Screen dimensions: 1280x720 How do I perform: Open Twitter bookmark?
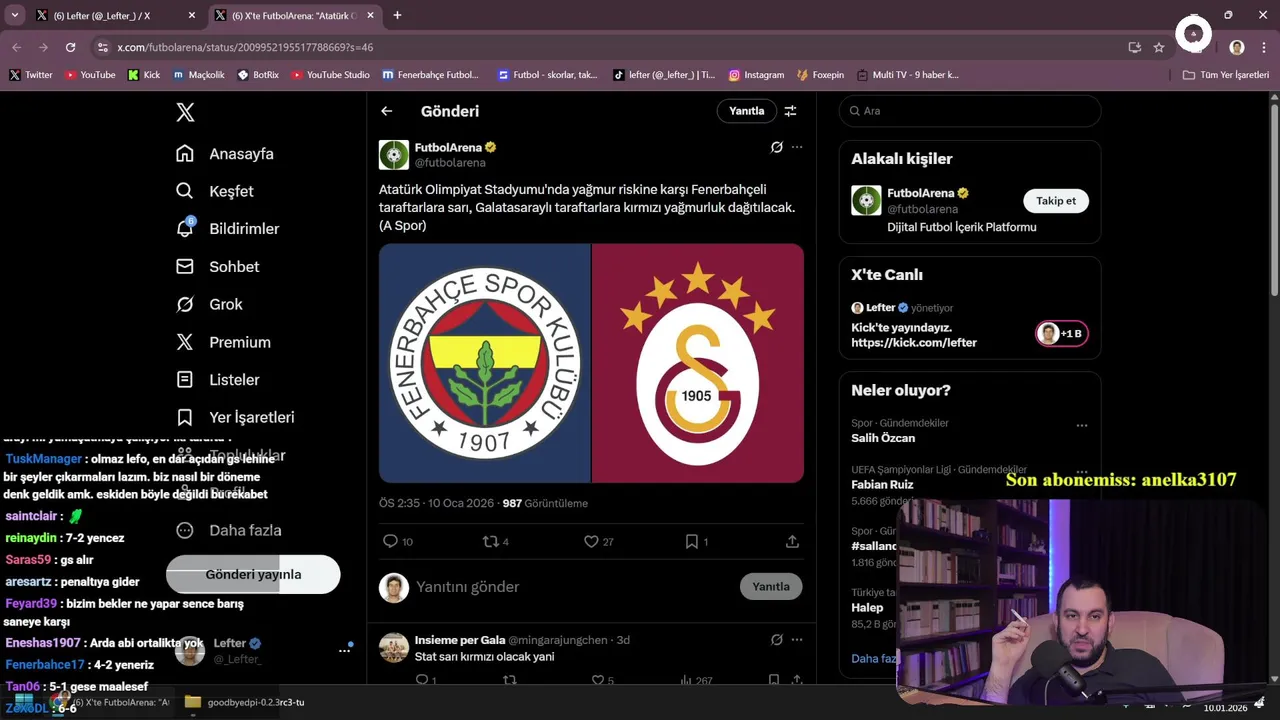coord(30,75)
